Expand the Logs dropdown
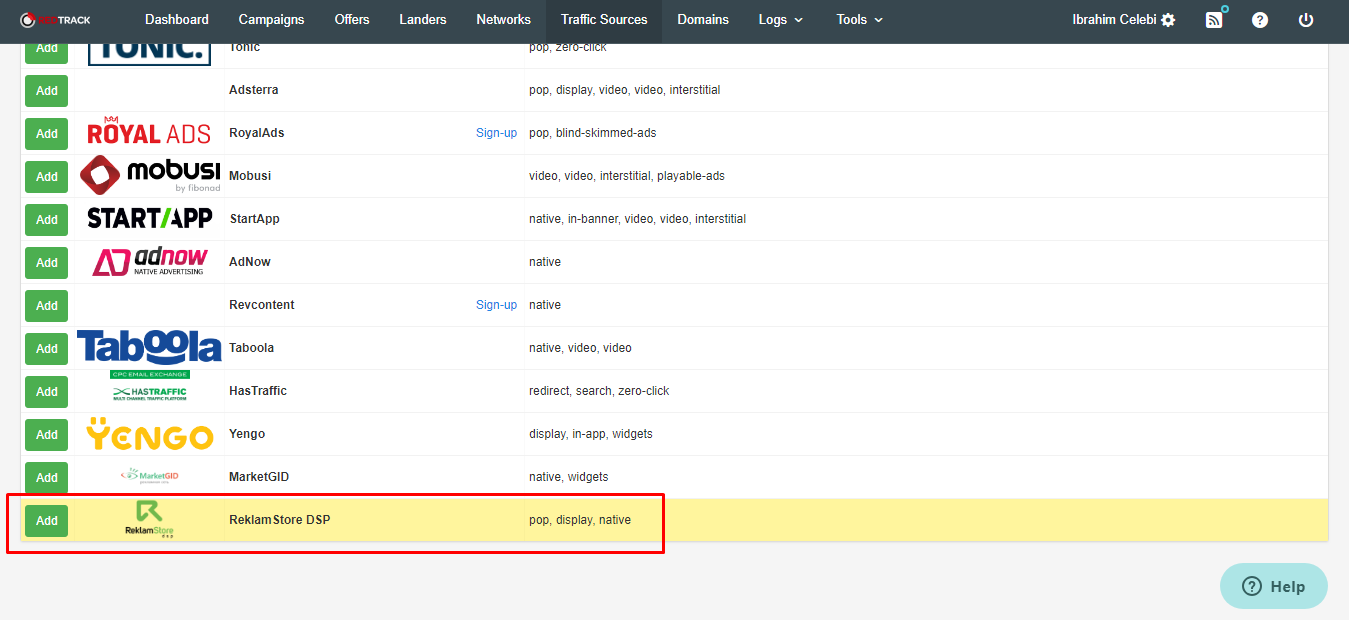This screenshot has height=620, width=1349. point(781,20)
